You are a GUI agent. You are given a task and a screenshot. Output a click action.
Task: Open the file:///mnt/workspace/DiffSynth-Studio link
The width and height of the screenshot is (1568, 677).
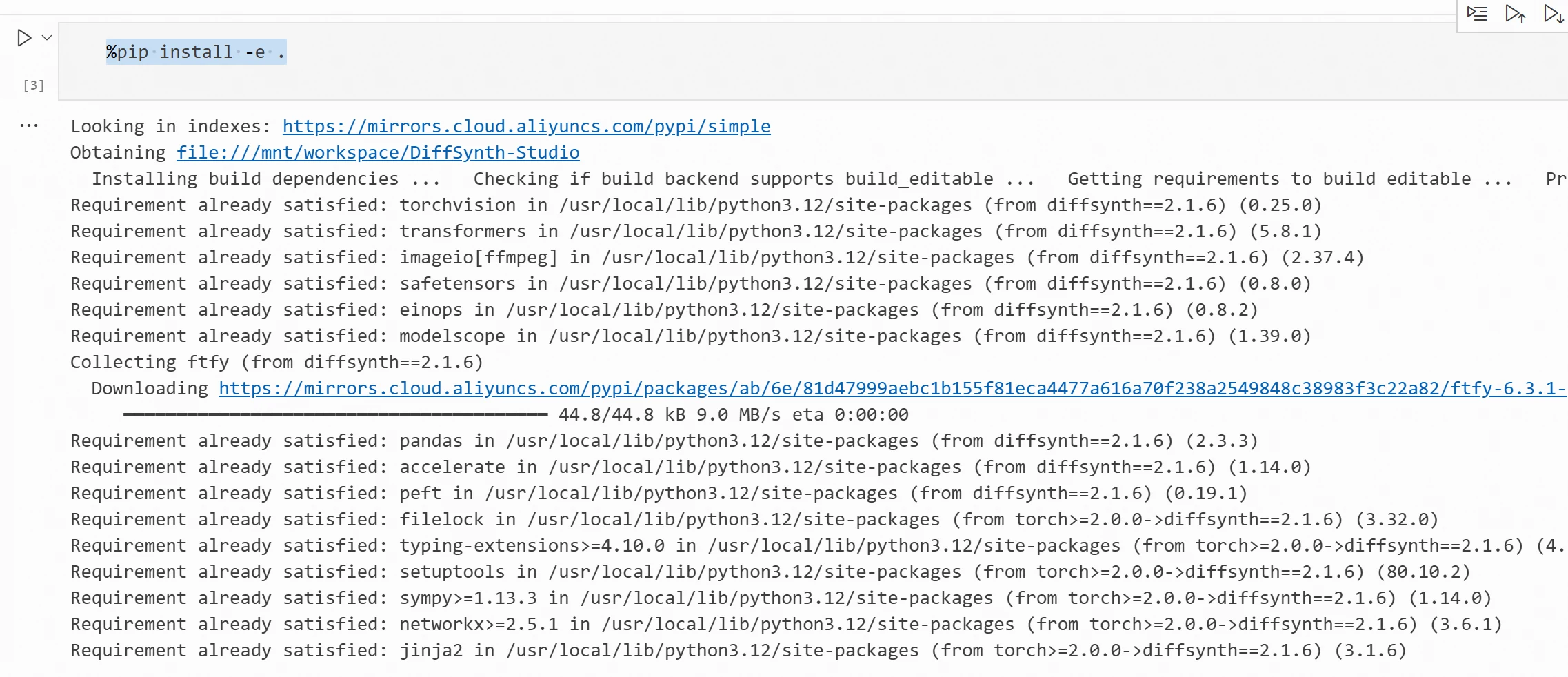378,152
